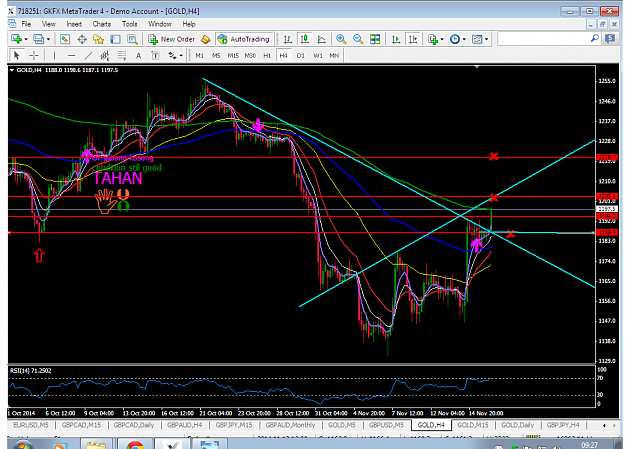Toggle Auto Scroll for the chart
Screen dimensions: 625x449
(395, 39)
